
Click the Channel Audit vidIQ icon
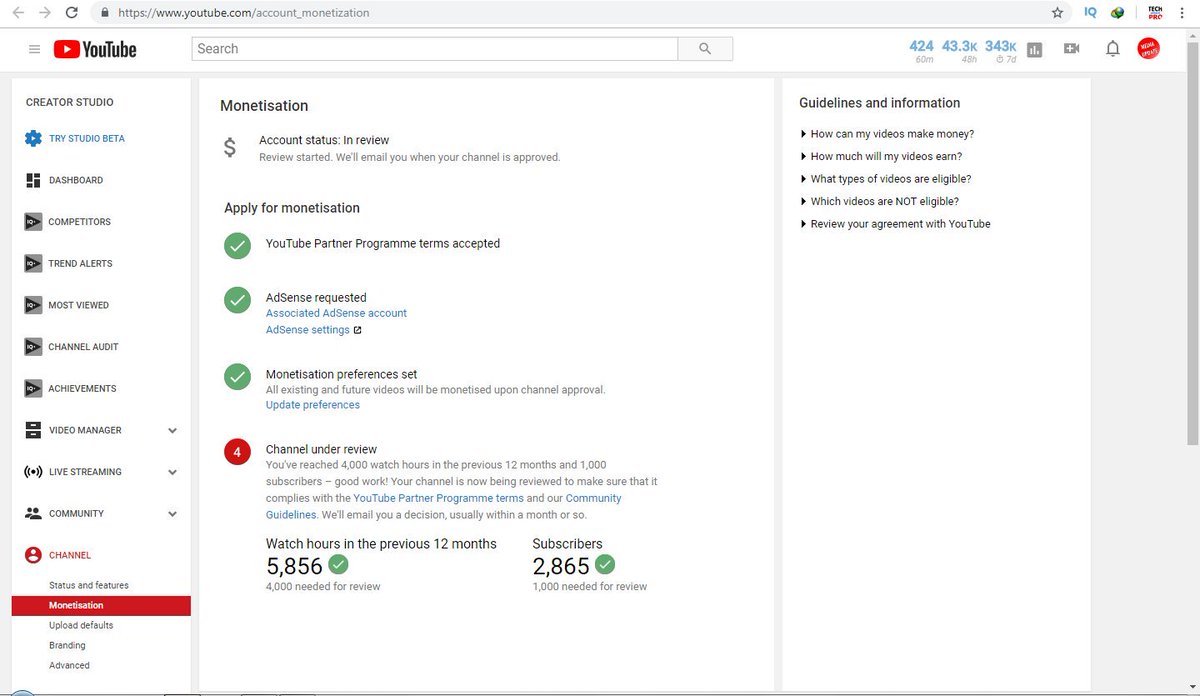click(x=33, y=347)
